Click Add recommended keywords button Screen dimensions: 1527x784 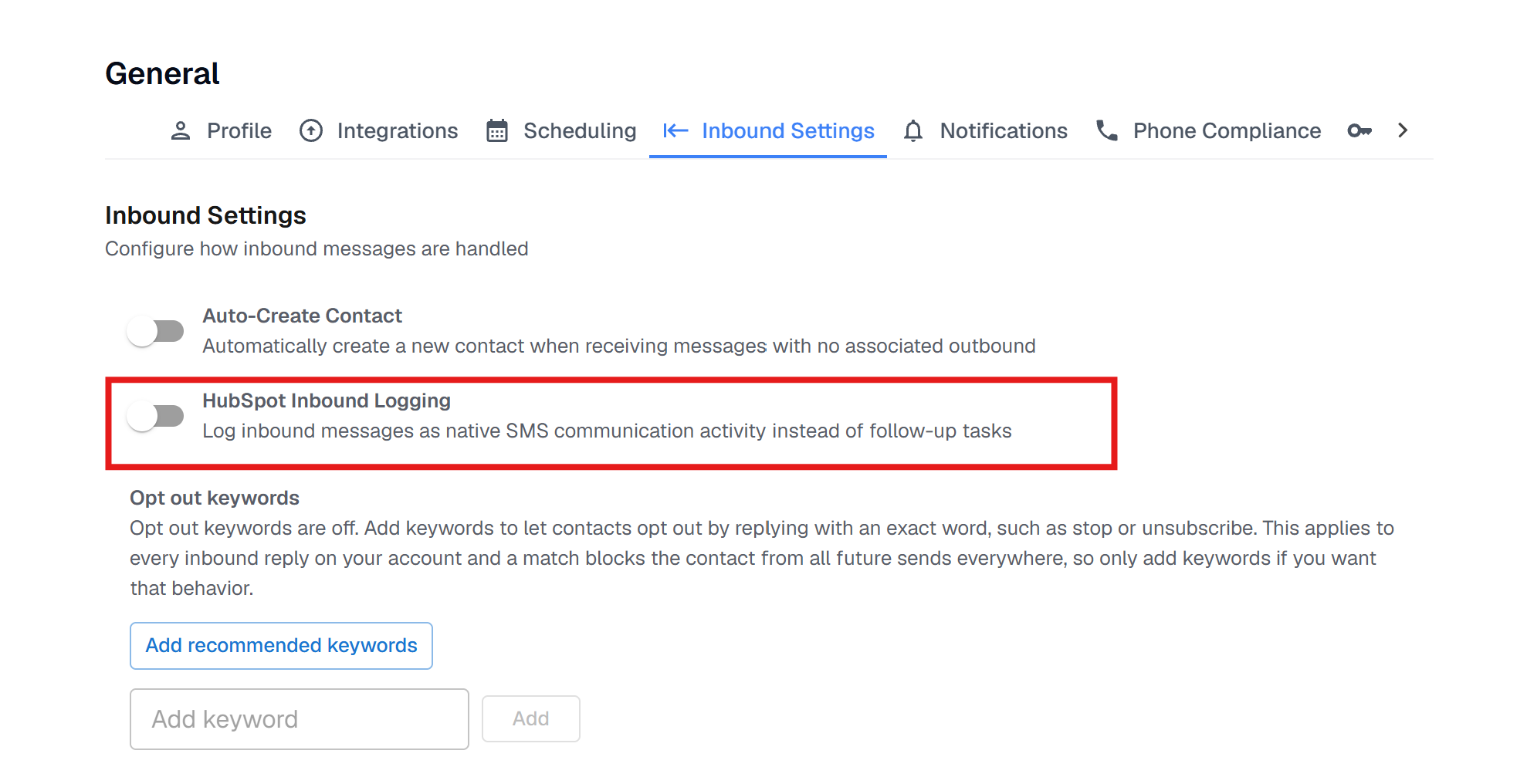281,646
